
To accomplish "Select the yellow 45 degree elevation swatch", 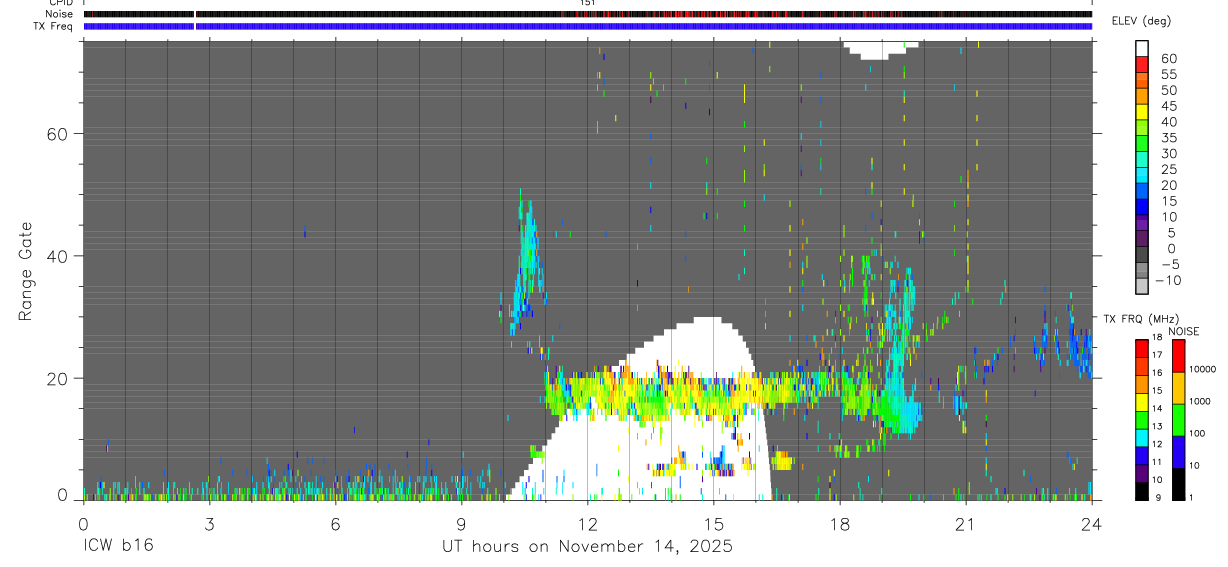I will (x=1142, y=114).
